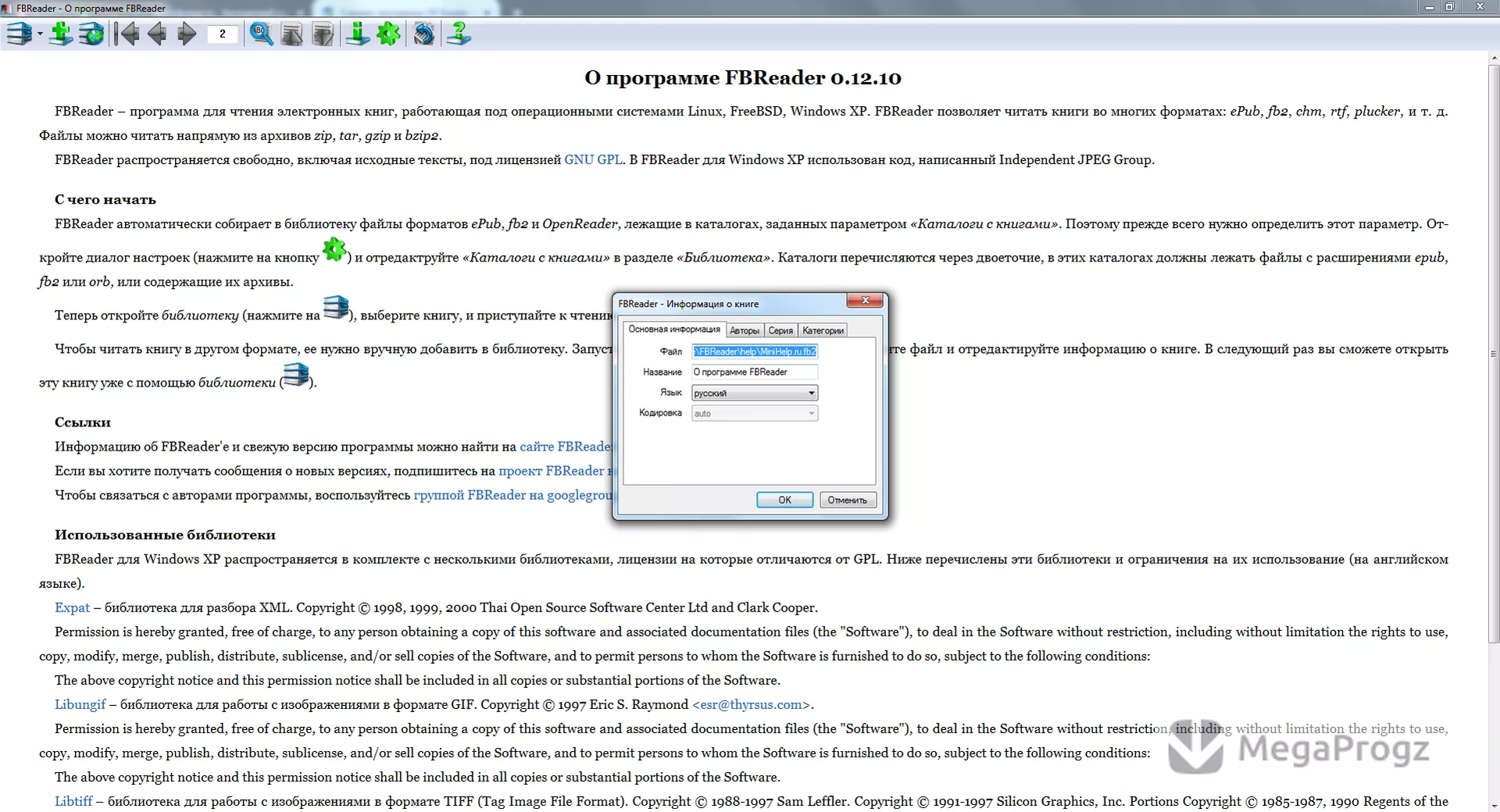1500x812 pixels.
Task: Open the library via toolbar books icon
Action: (x=19, y=34)
